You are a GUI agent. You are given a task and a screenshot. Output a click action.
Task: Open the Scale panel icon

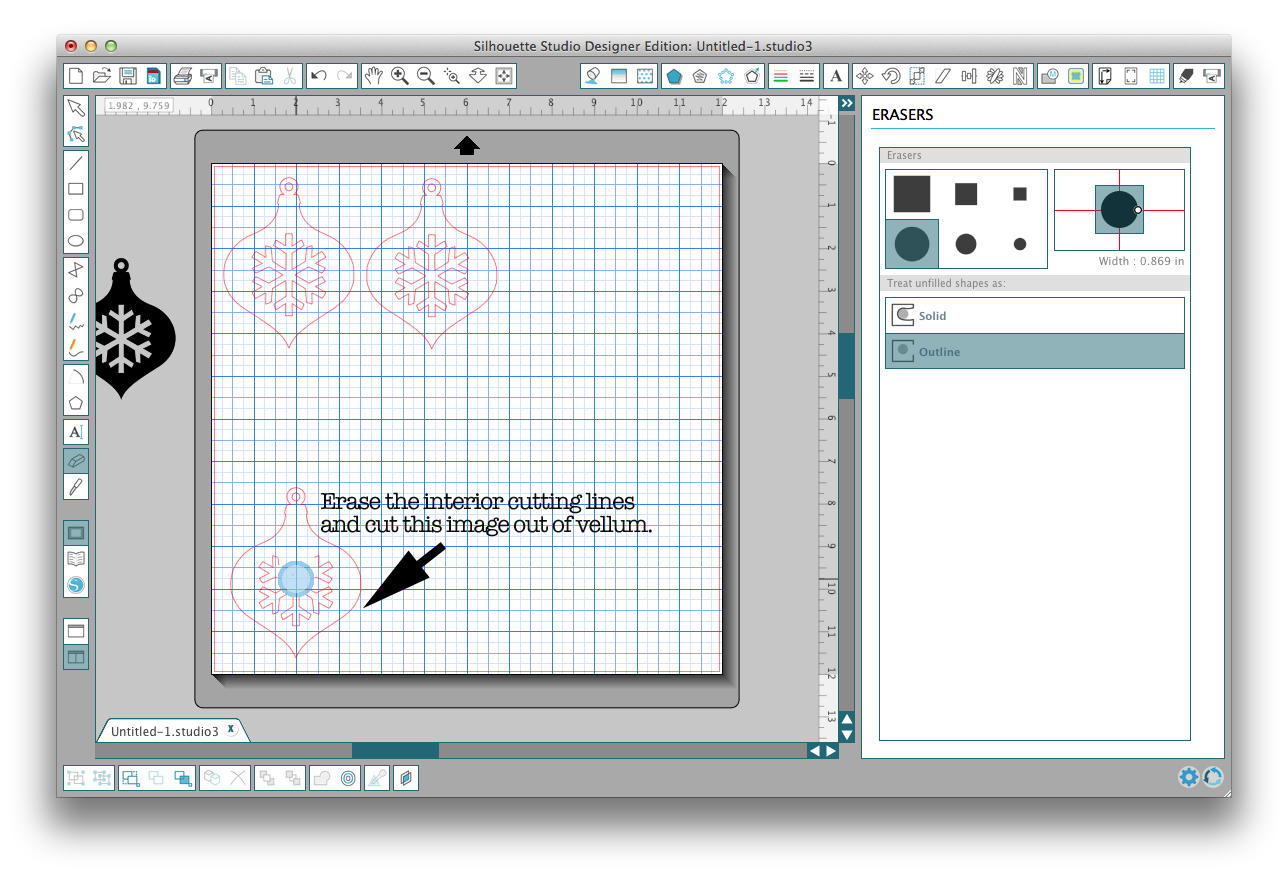click(x=917, y=76)
